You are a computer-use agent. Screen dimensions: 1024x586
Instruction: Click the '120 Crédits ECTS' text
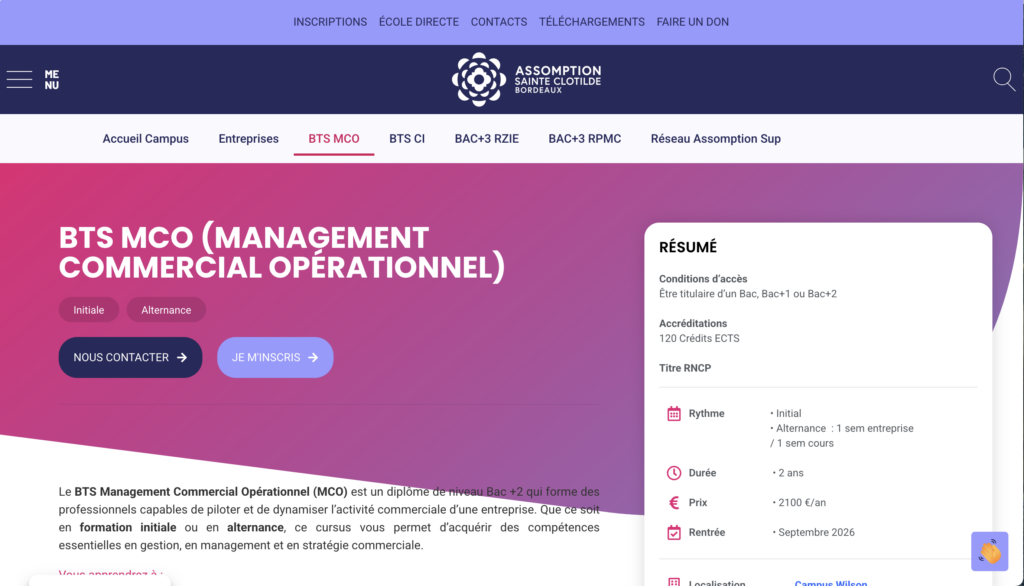point(699,338)
